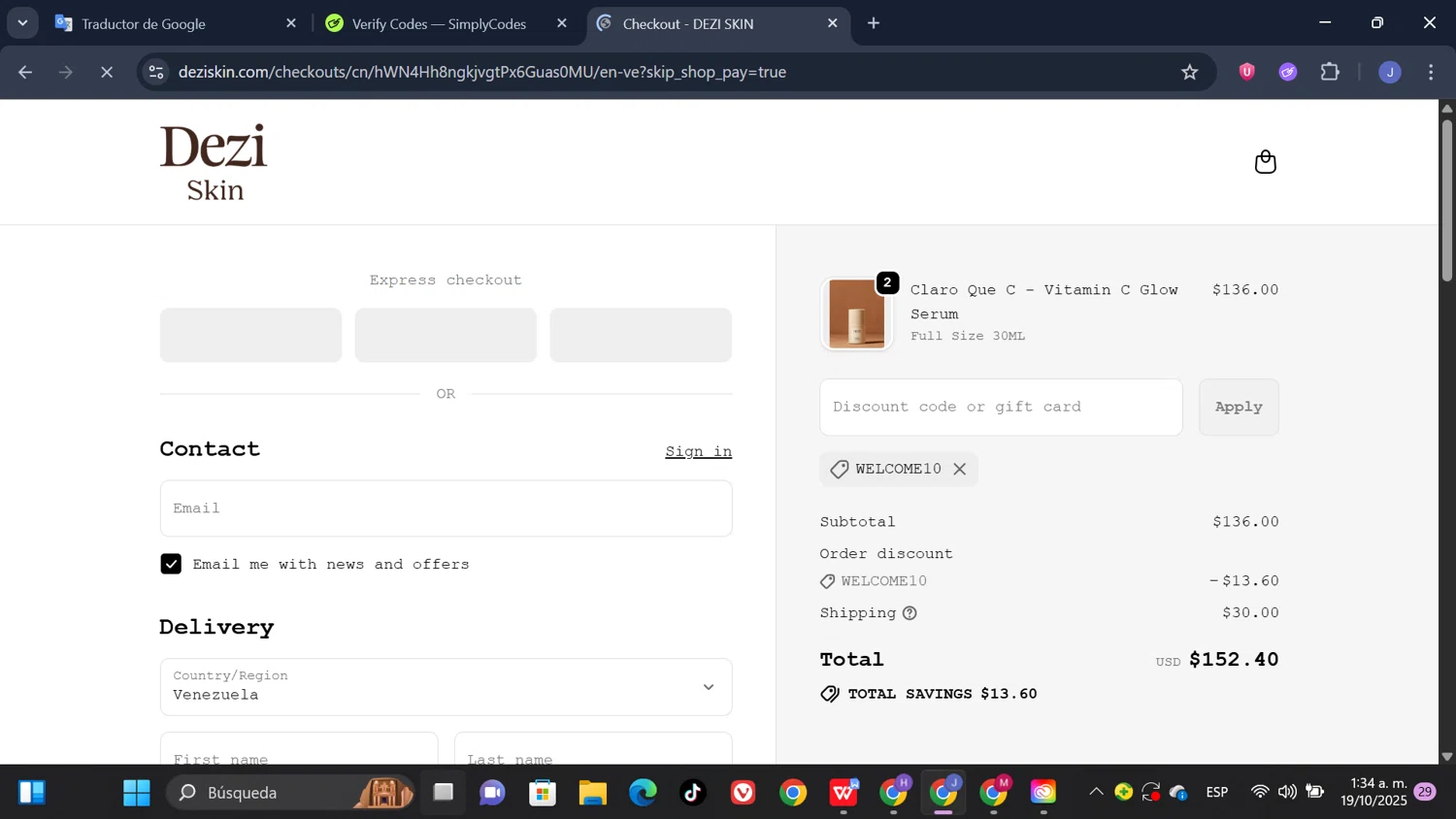The height and width of the screenshot is (819, 1456).
Task: Stop loading the page
Action: [x=107, y=72]
